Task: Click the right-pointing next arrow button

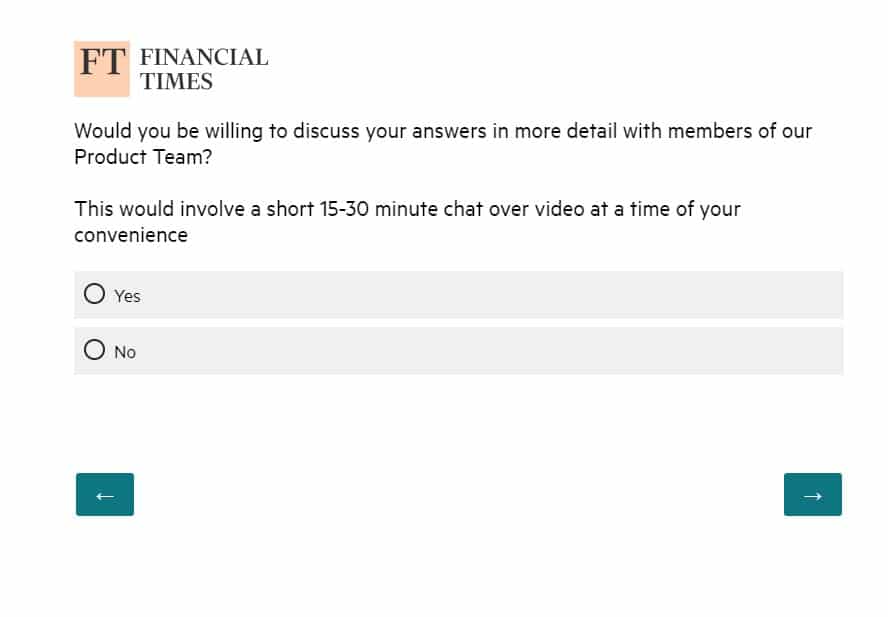Action: tap(812, 495)
